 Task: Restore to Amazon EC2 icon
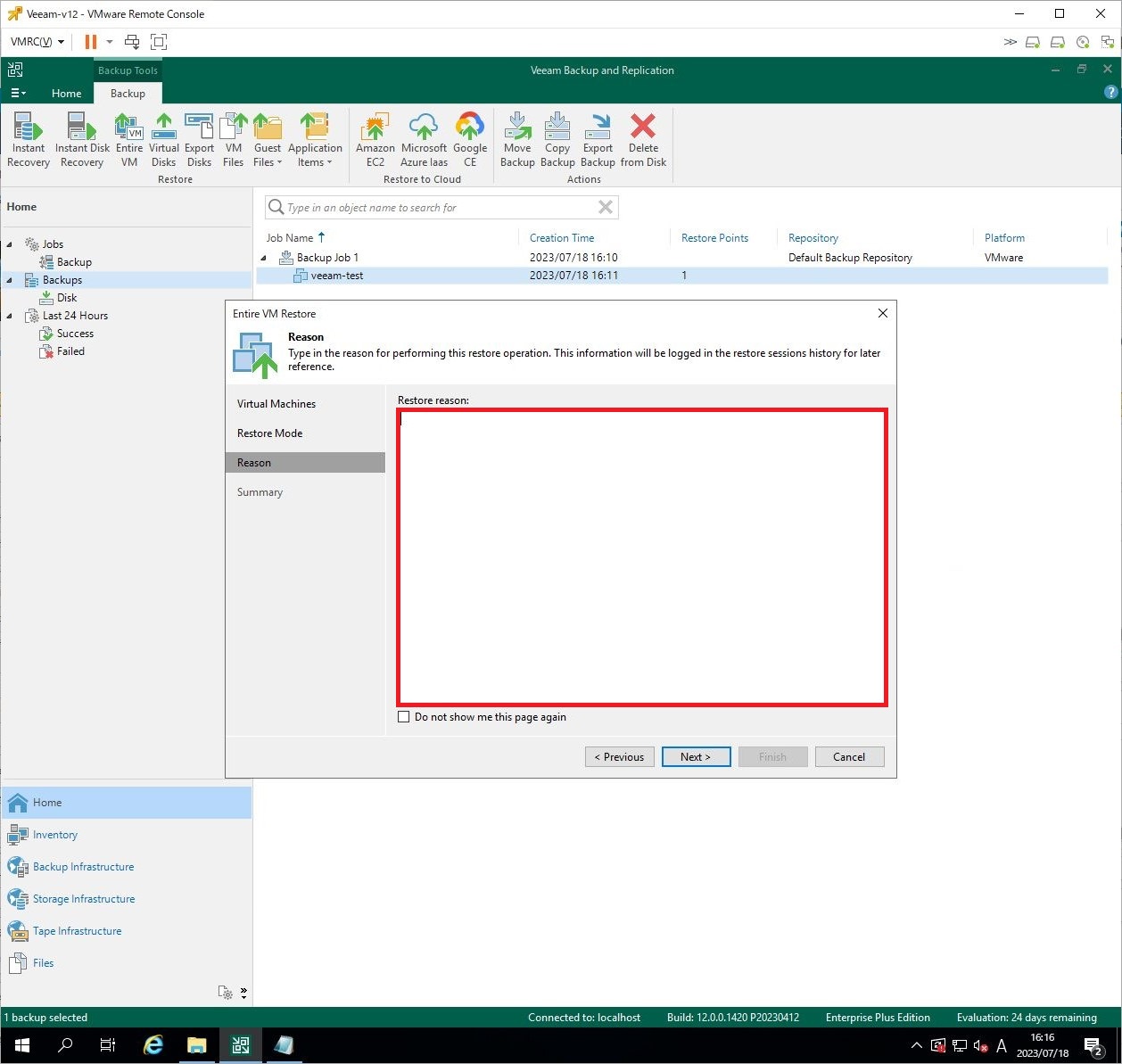pos(375,140)
